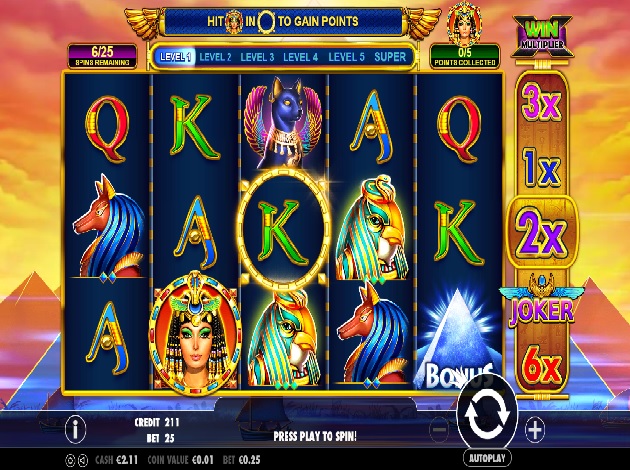Click the black cat Bastet symbol
The height and width of the screenshot is (470, 630).
click(x=283, y=123)
